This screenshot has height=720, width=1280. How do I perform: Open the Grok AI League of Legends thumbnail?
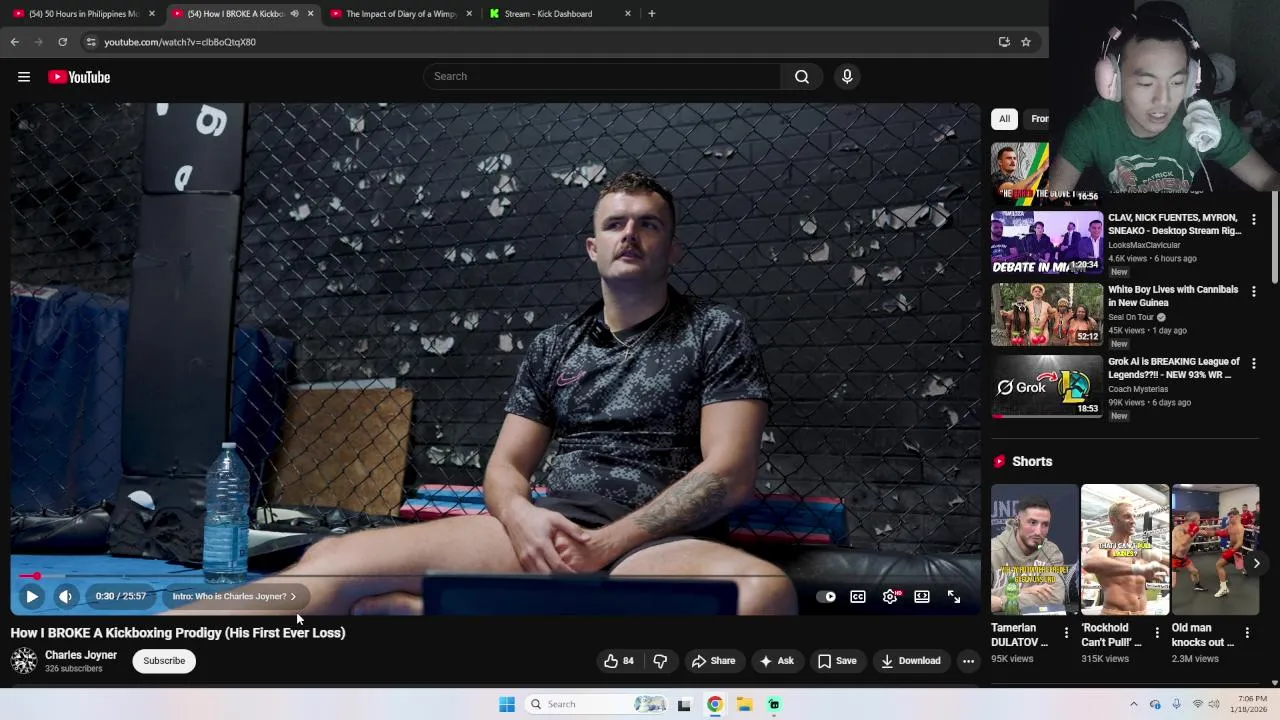pyautogui.click(x=1047, y=385)
